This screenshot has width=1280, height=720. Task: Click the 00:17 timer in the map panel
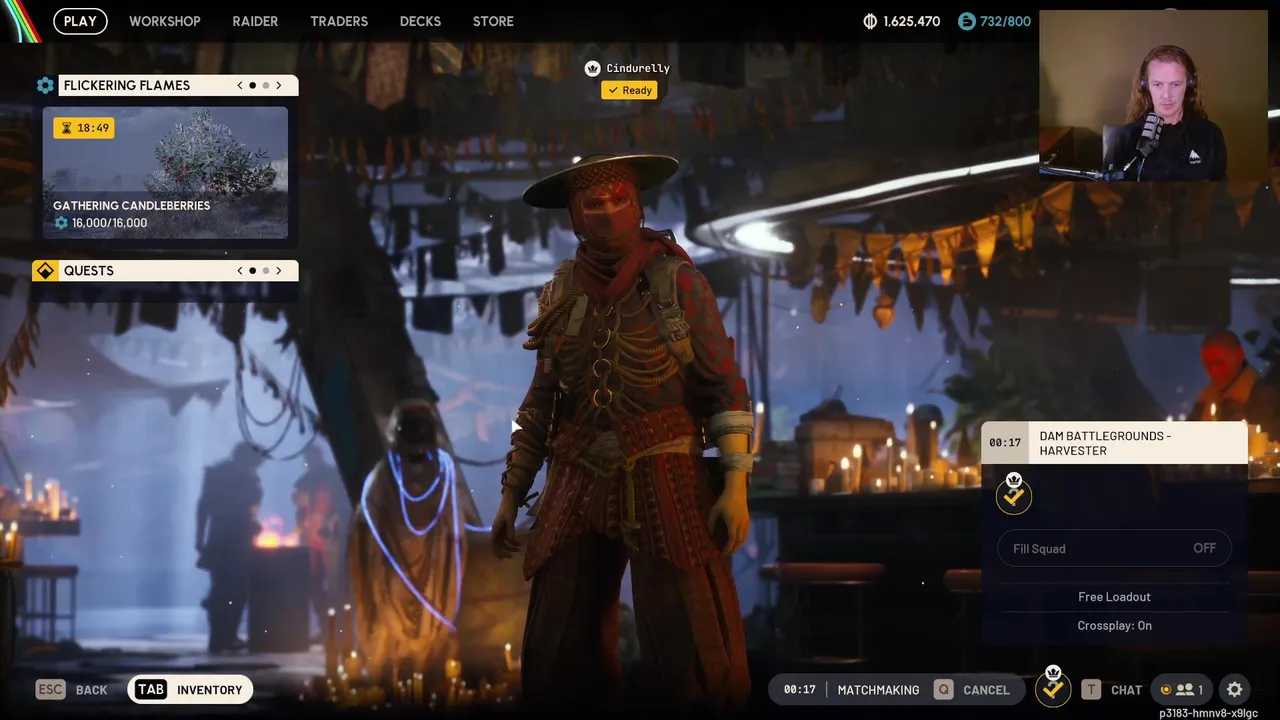tap(1005, 443)
